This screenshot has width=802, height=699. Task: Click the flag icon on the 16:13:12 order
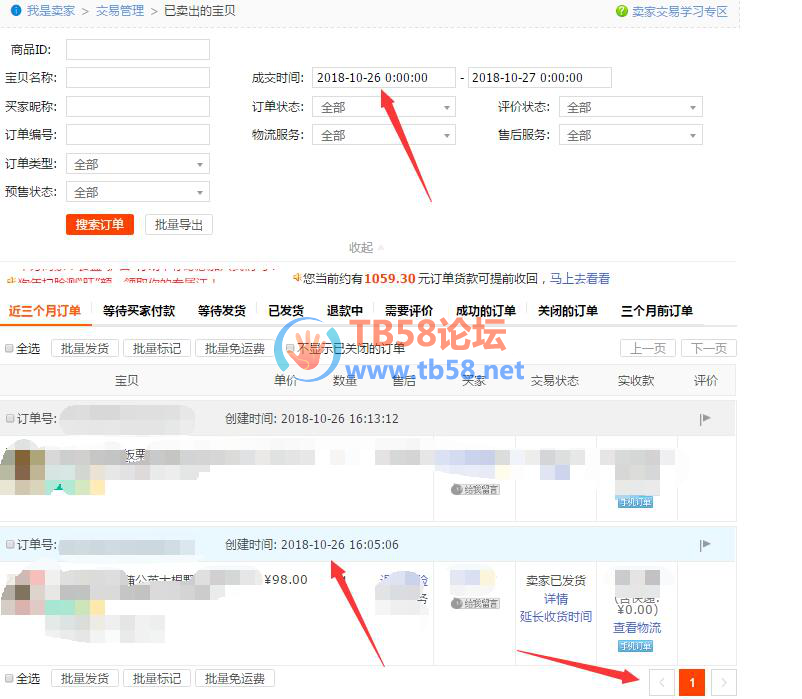point(705,419)
